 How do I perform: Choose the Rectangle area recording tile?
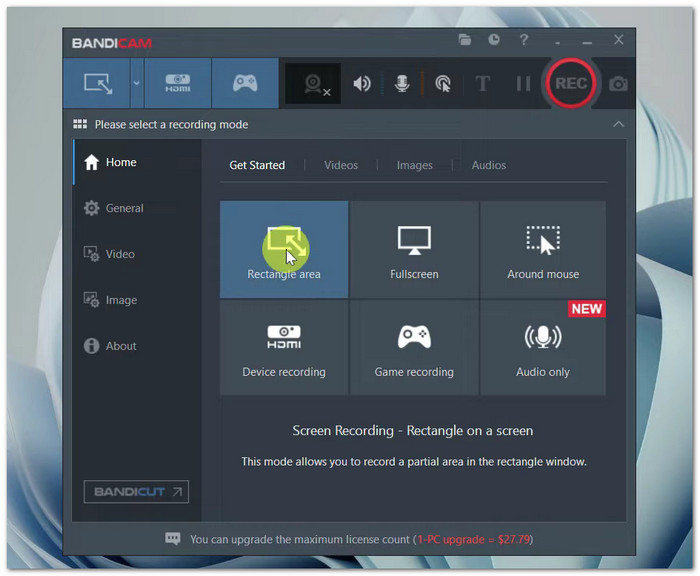coord(284,249)
